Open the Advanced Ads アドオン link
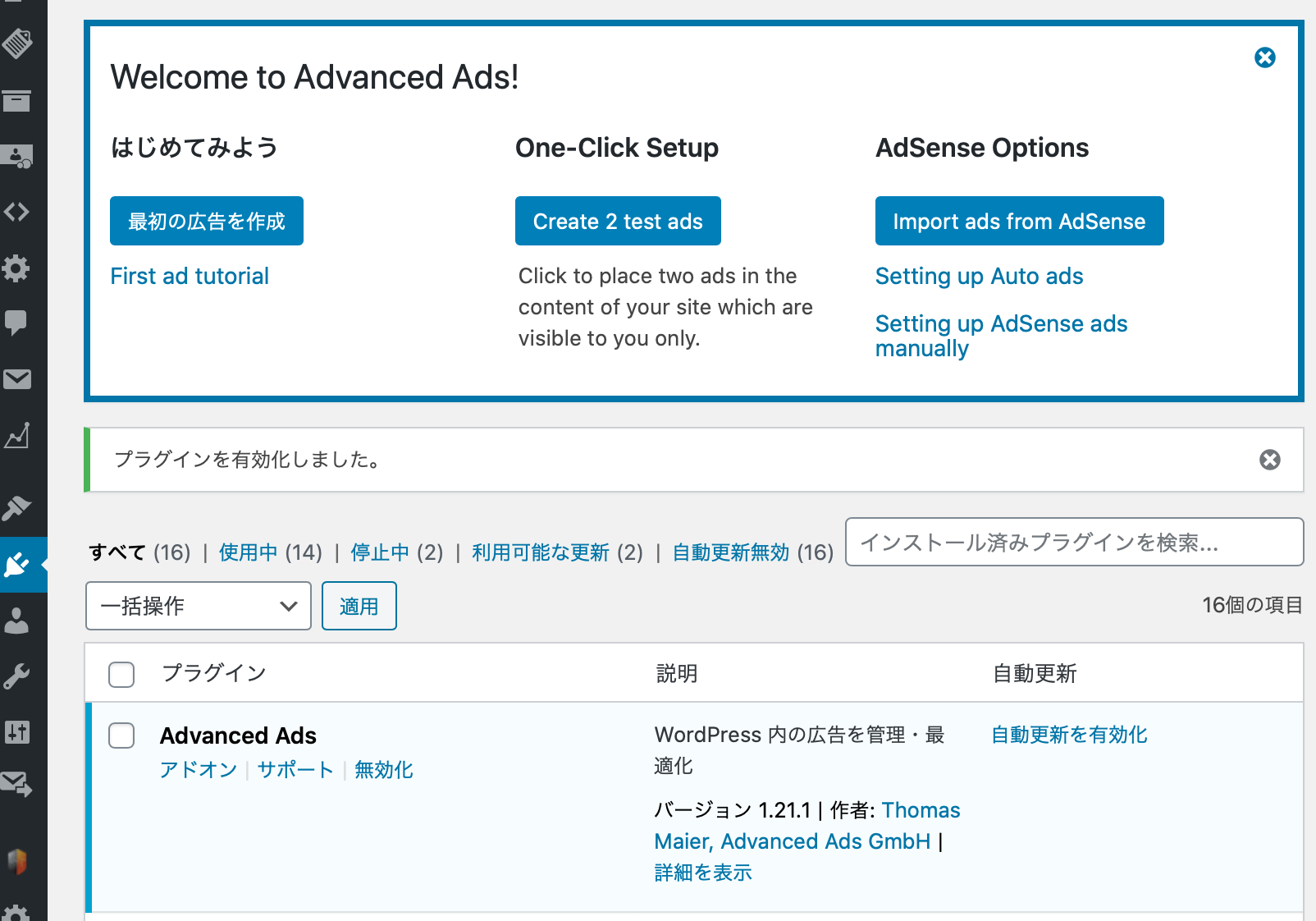Image resolution: width=1316 pixels, height=921 pixels. click(x=199, y=770)
